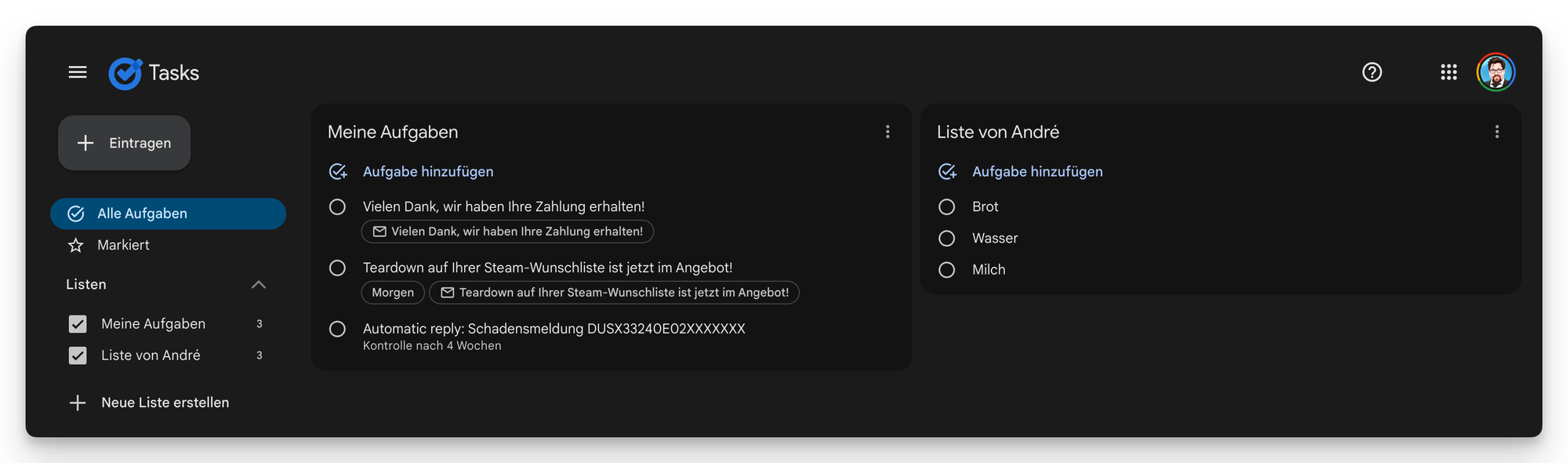Click the Tasks logo icon

(125, 74)
